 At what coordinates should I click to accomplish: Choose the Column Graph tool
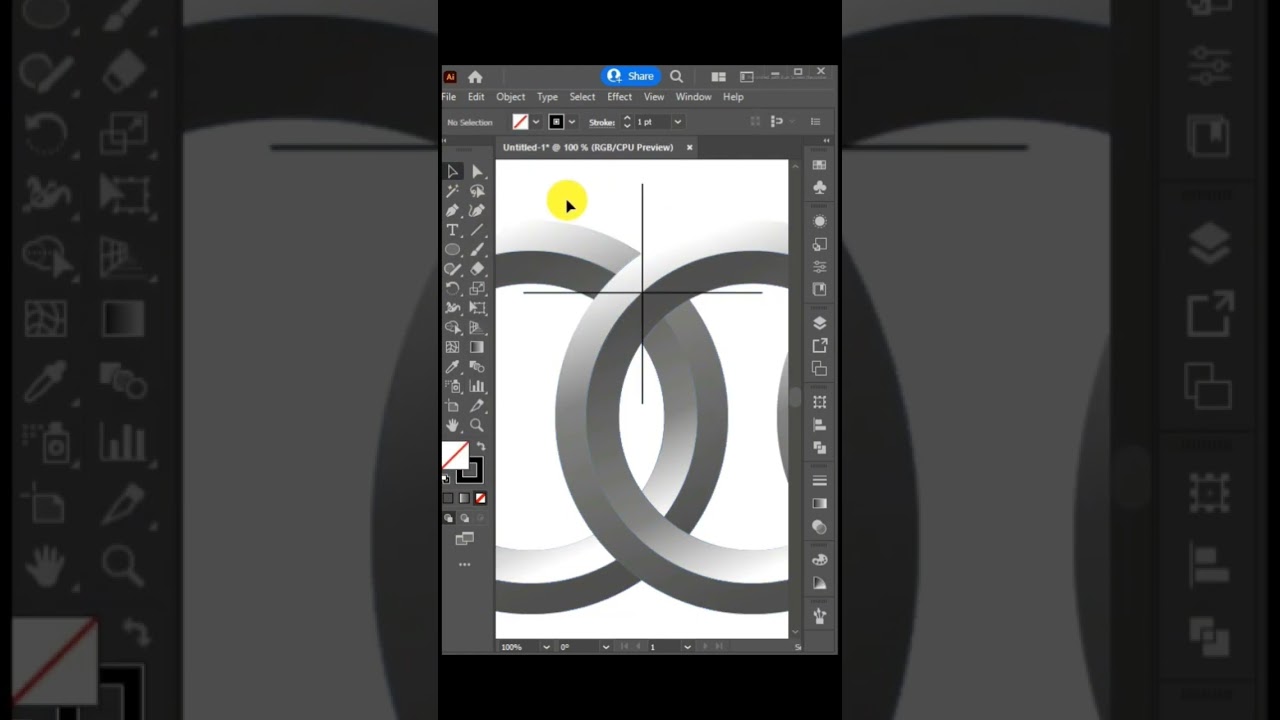[477, 386]
